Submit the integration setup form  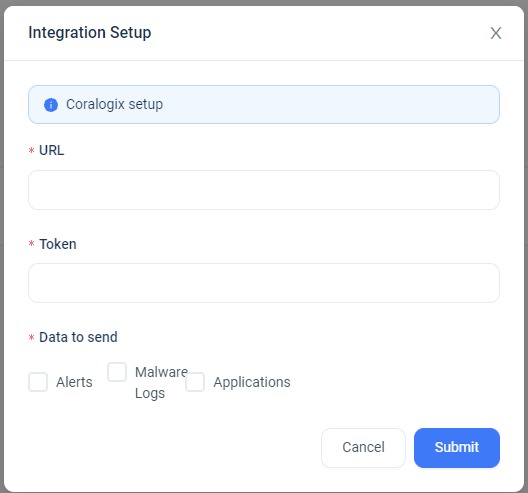457,448
